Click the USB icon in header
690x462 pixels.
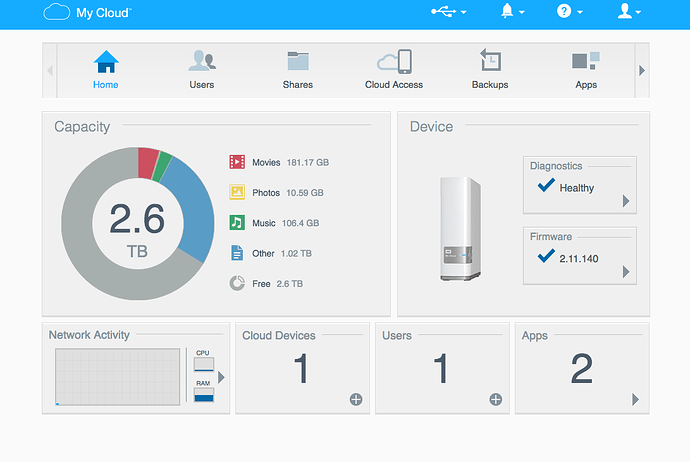[444, 11]
